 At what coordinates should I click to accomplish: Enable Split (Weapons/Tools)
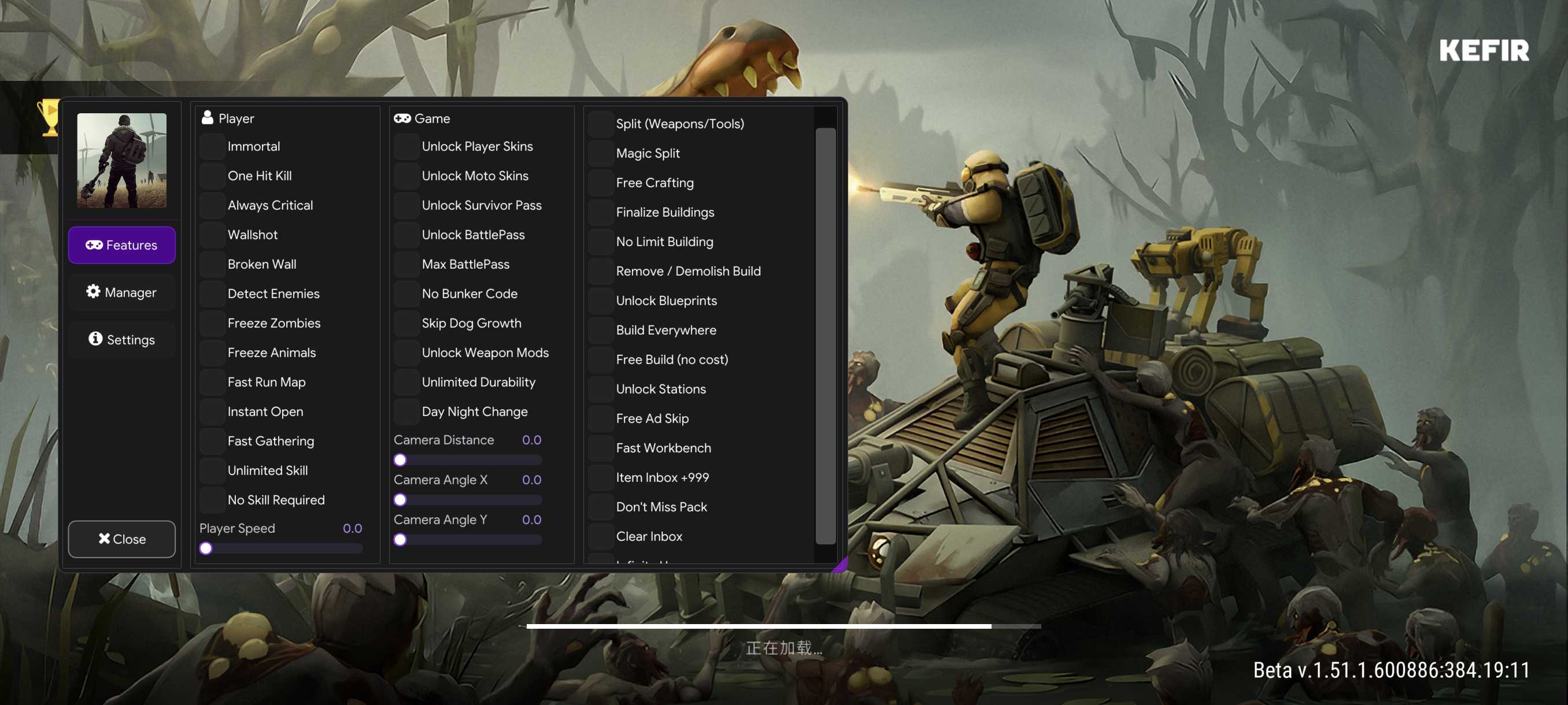pyautogui.click(x=601, y=124)
